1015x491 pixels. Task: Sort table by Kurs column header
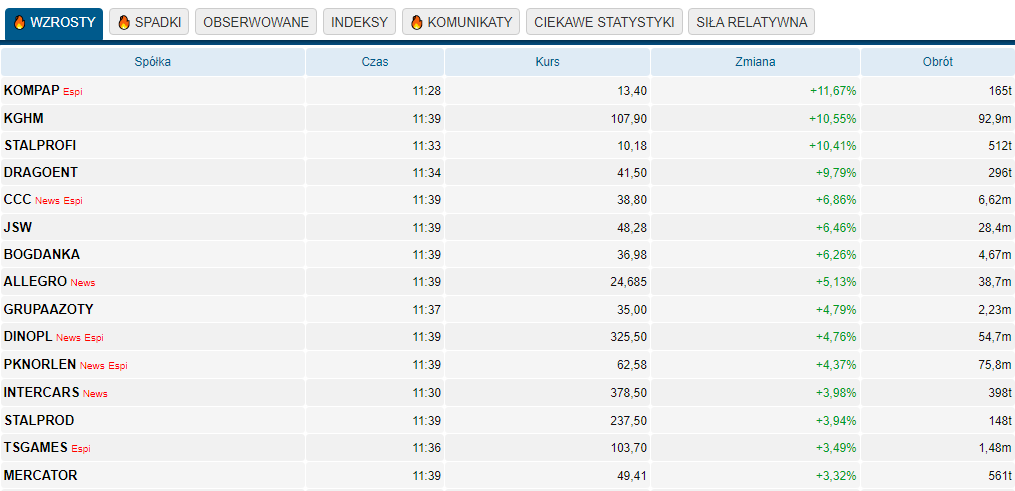tap(548, 62)
